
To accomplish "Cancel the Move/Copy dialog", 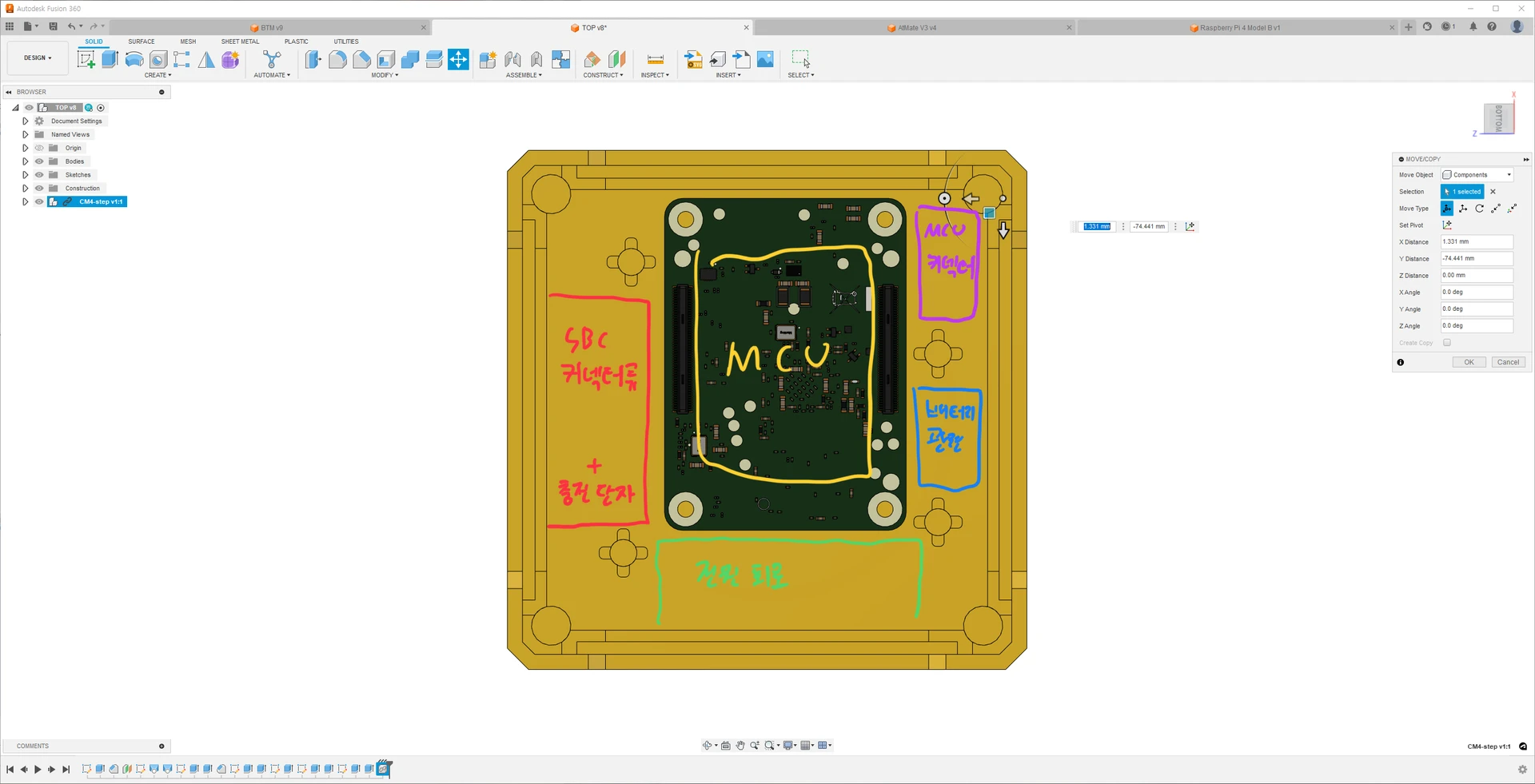I will [1508, 362].
